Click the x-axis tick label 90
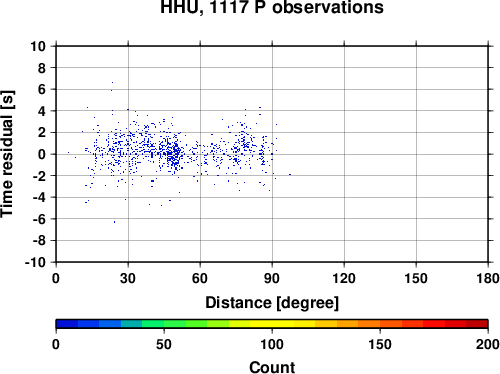This screenshot has width=500, height=374. 272,278
